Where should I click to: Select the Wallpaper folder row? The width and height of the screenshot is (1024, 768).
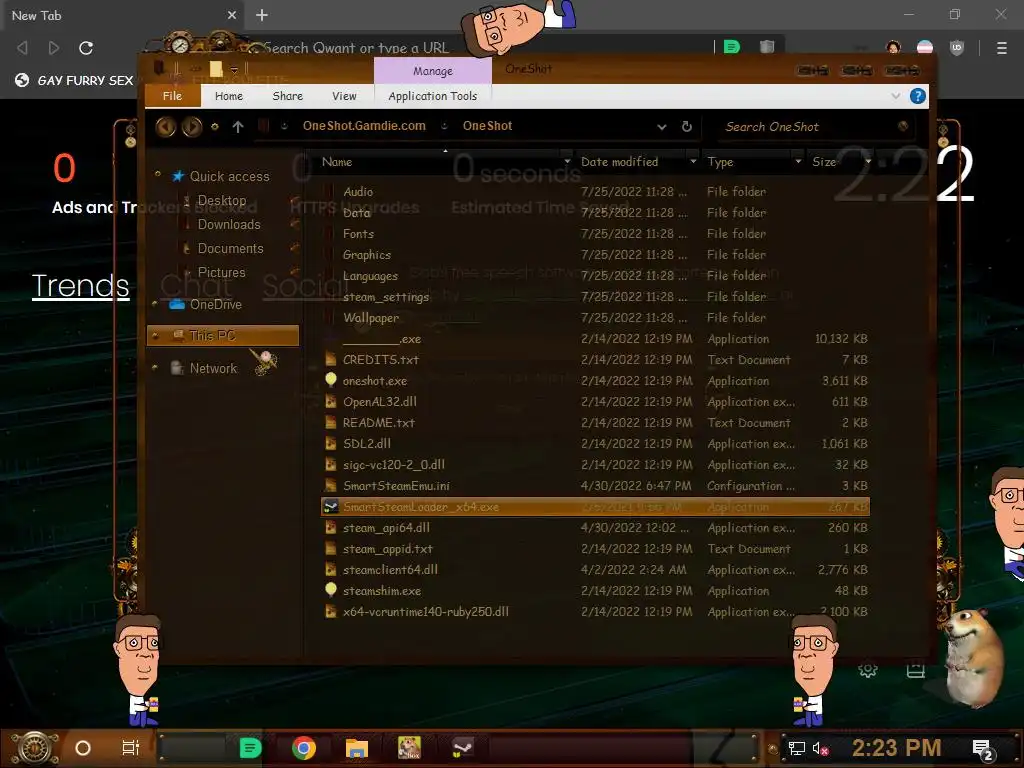[x=595, y=317]
